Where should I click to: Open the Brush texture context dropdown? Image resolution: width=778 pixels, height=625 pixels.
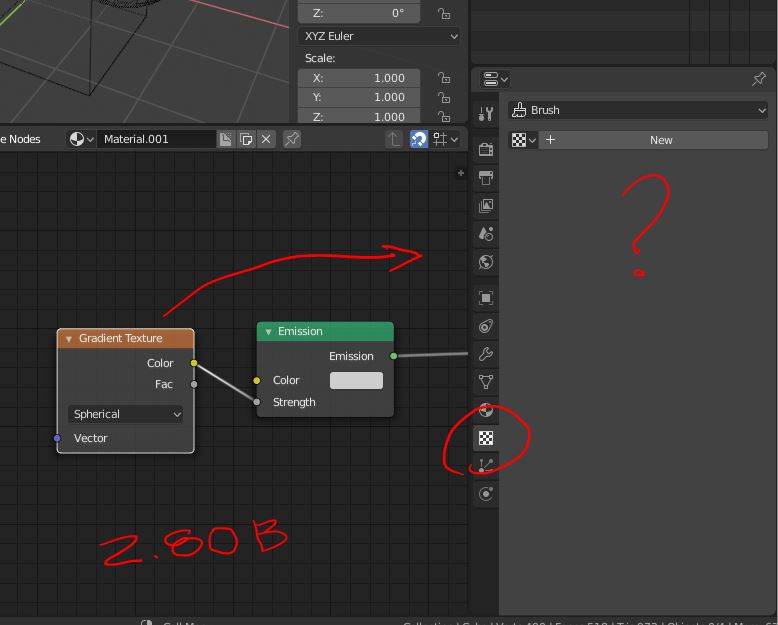[x=638, y=110]
